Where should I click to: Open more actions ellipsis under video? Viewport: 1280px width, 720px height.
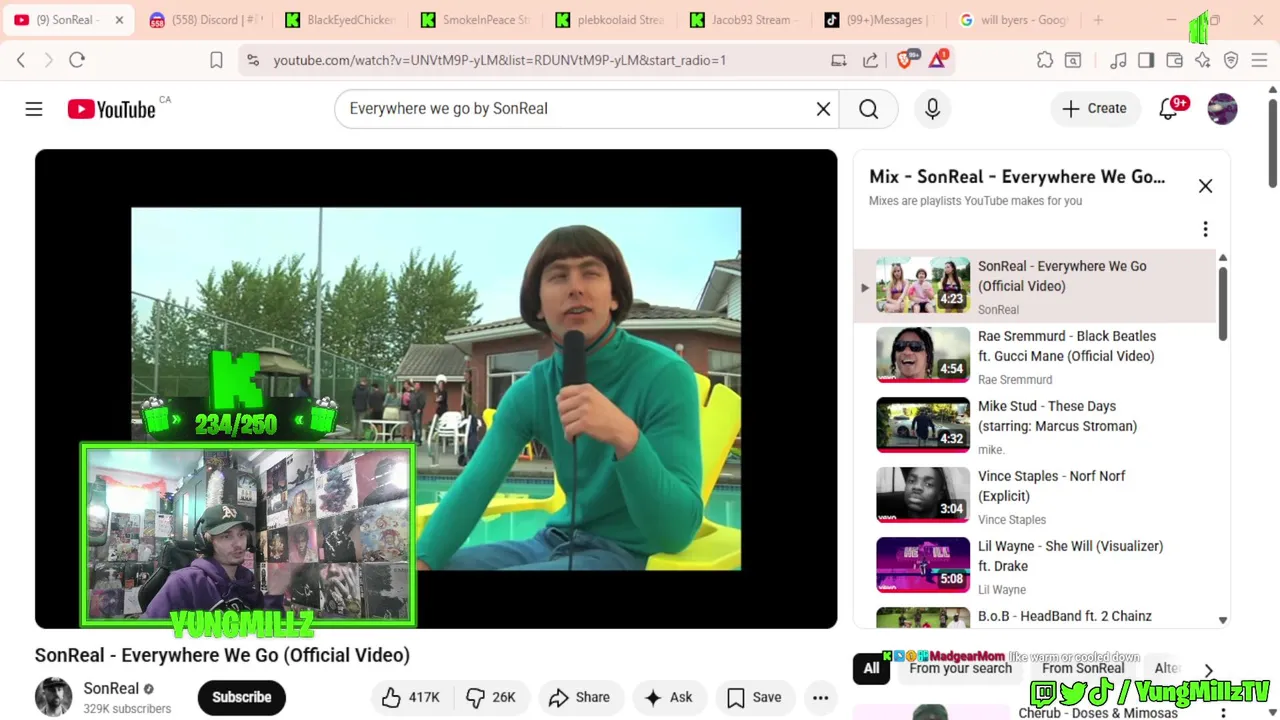[821, 697]
